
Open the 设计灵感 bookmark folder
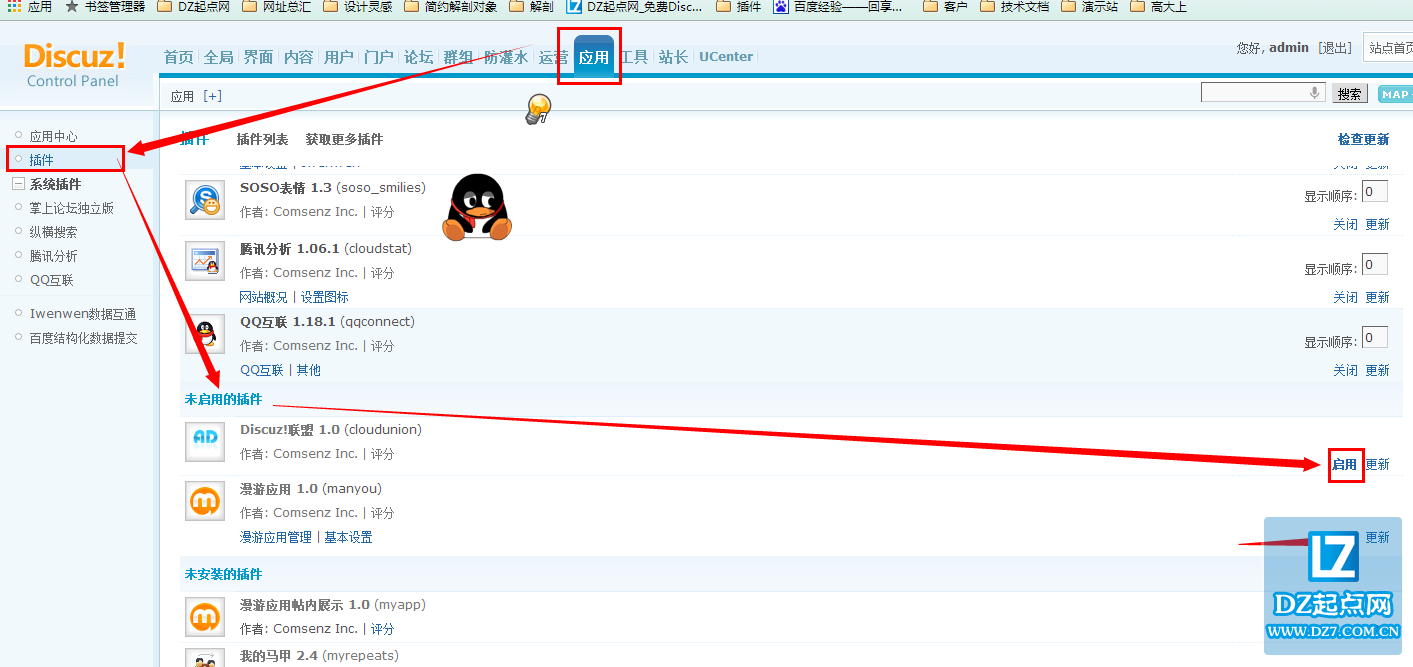click(358, 6)
